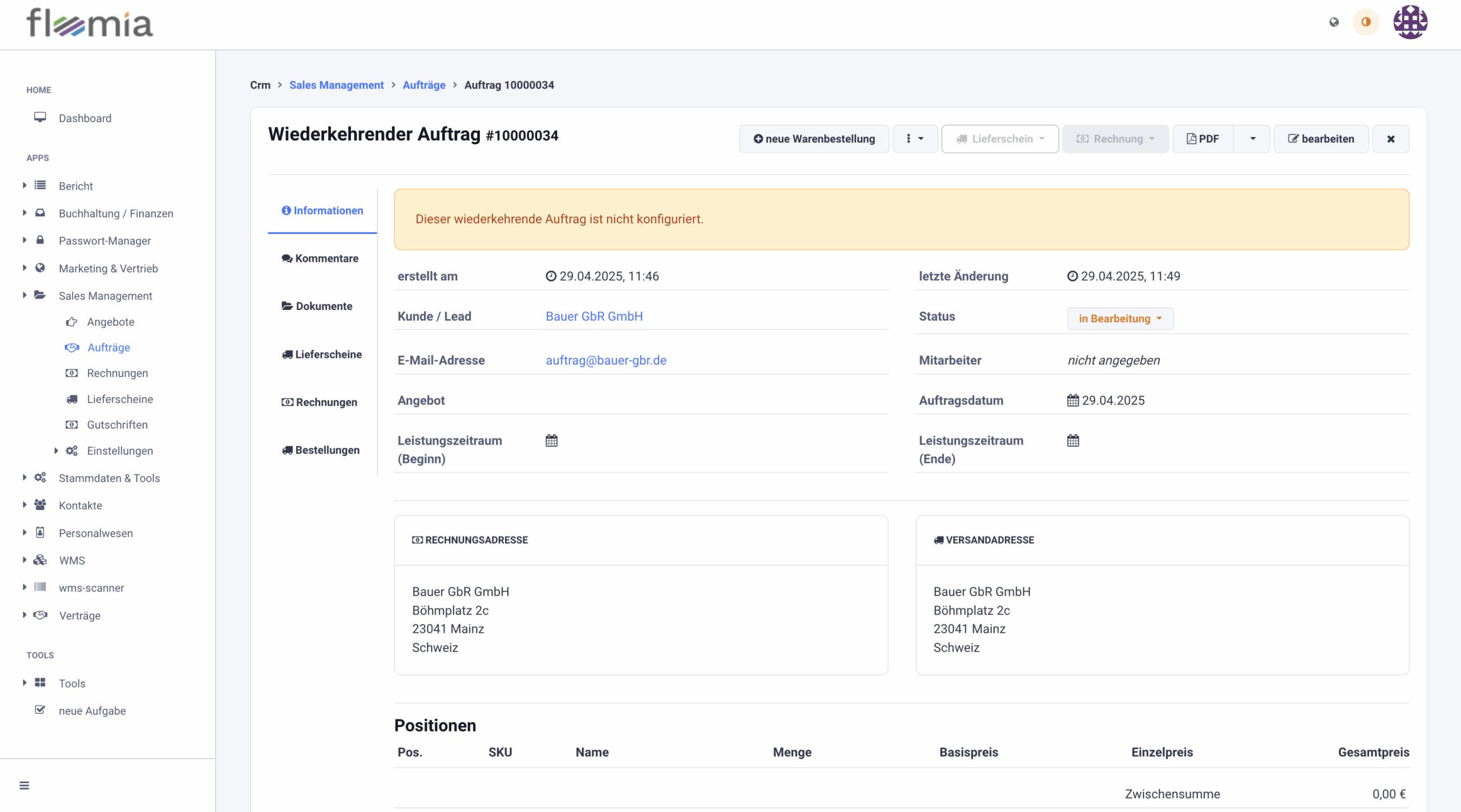The height and width of the screenshot is (812, 1461).
Task: Open neue Aufgabe checkbox item
Action: (x=92, y=710)
